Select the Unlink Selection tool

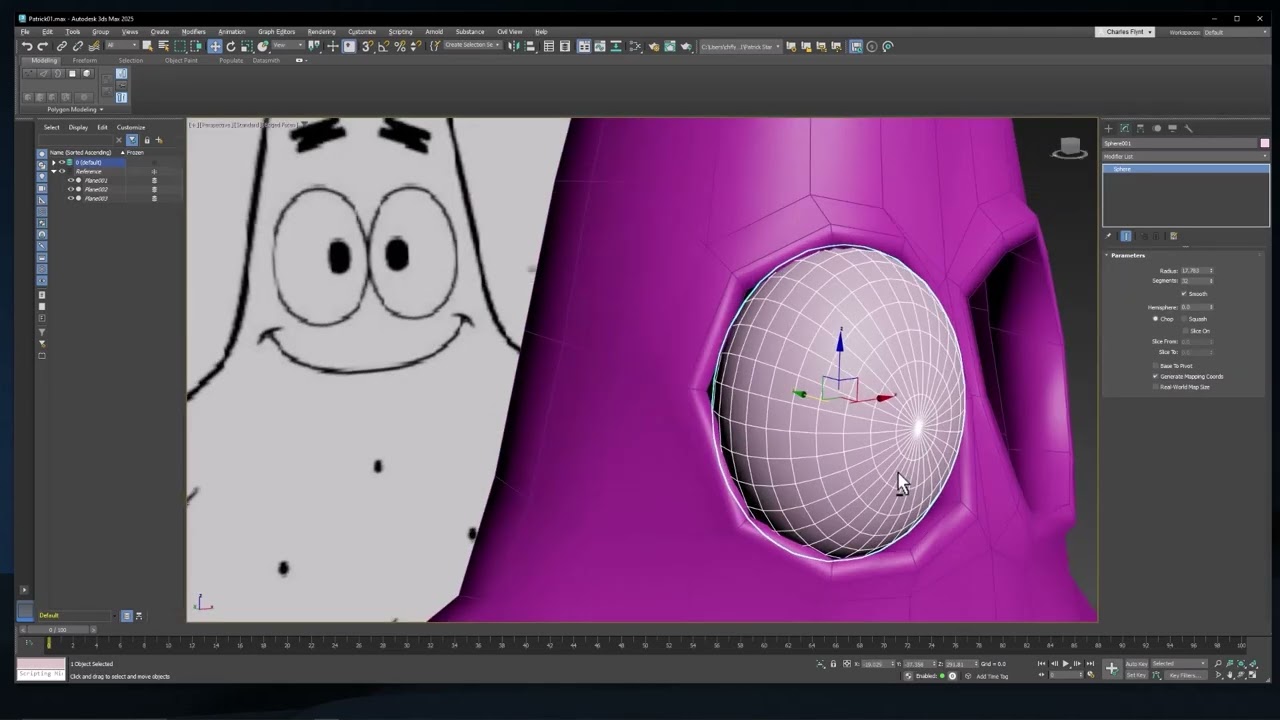click(x=77, y=46)
